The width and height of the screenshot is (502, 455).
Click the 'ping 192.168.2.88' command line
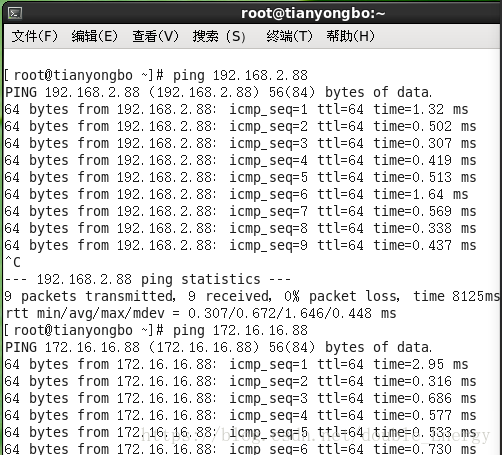click(x=156, y=75)
